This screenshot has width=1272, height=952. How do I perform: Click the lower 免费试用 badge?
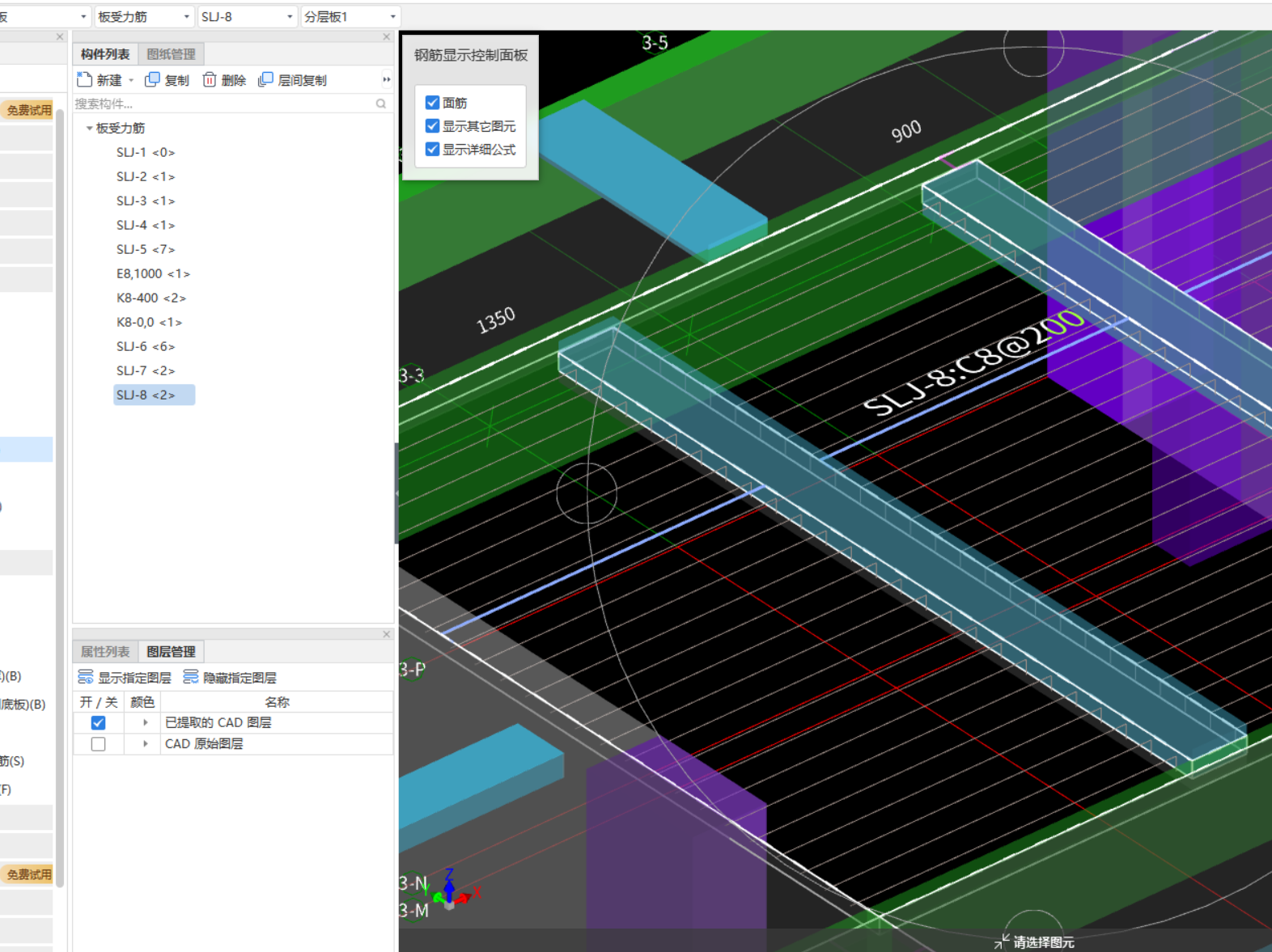click(x=28, y=874)
